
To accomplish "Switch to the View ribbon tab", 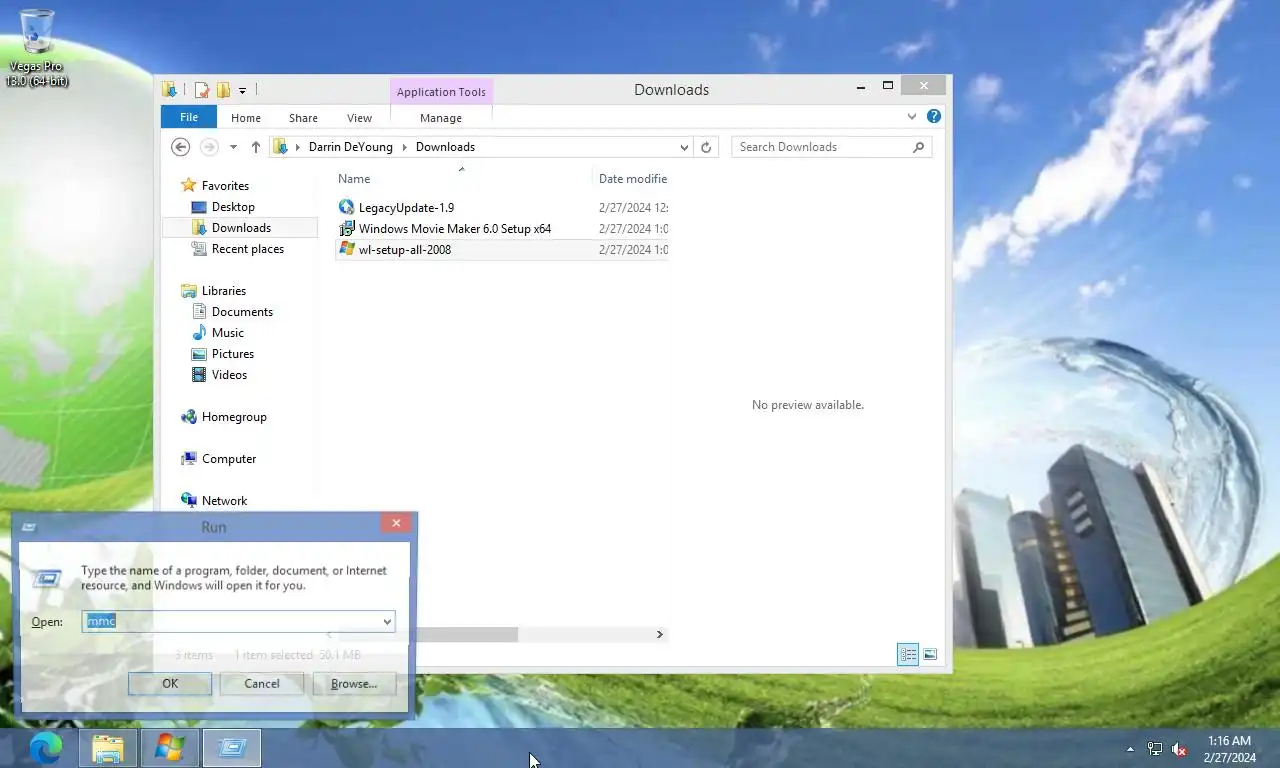I will tap(359, 118).
